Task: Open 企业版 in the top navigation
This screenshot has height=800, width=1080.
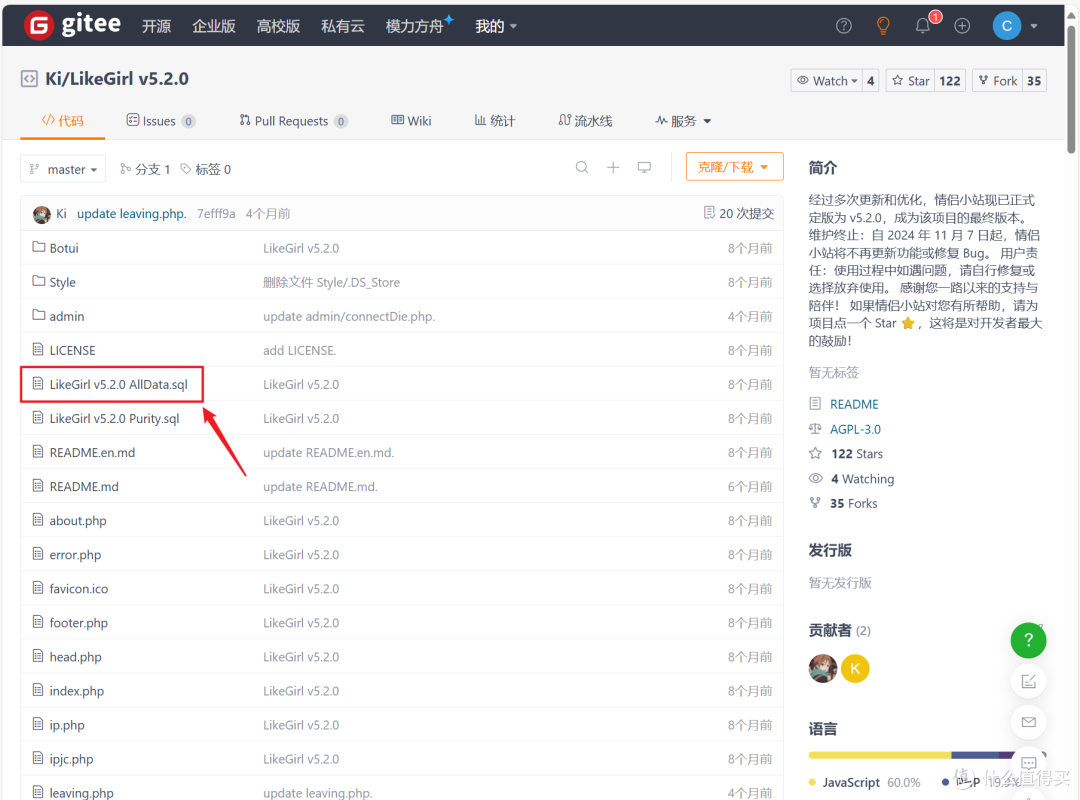Action: point(214,26)
